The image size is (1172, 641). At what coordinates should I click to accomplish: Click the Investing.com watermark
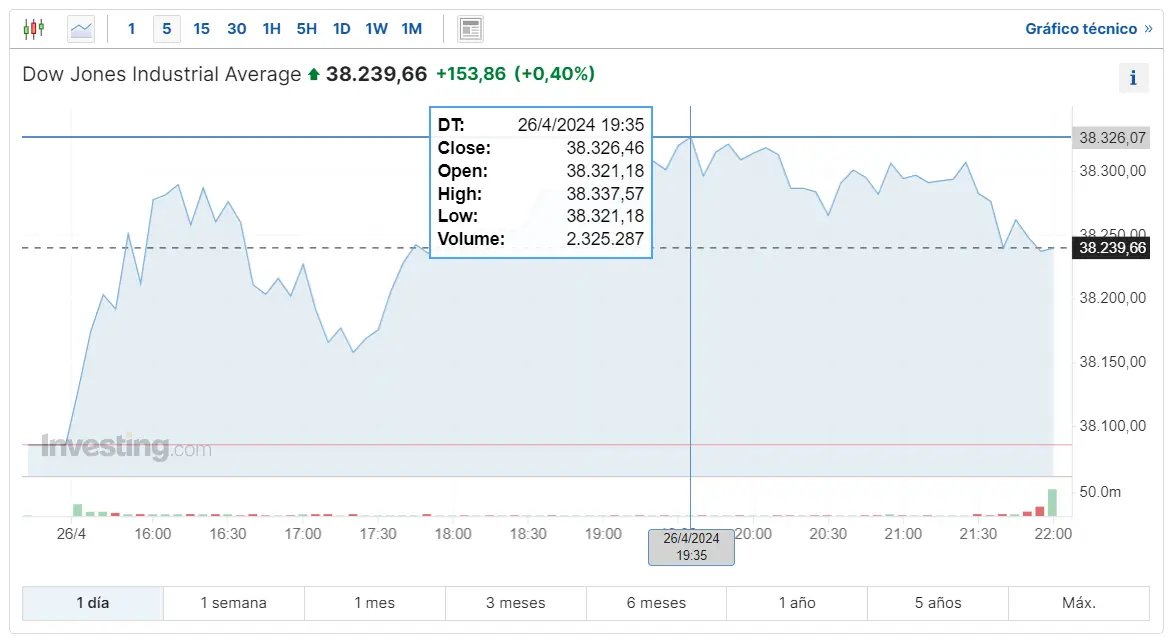pos(124,447)
